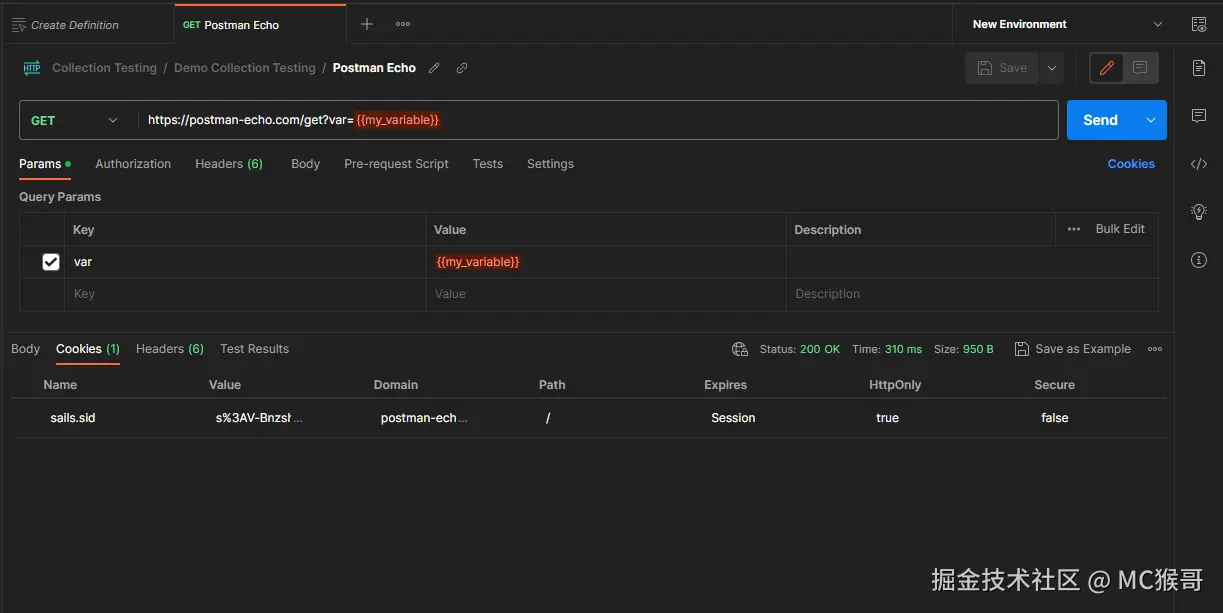Click the empty Key placeholder field
This screenshot has width=1223, height=613.
(244, 294)
